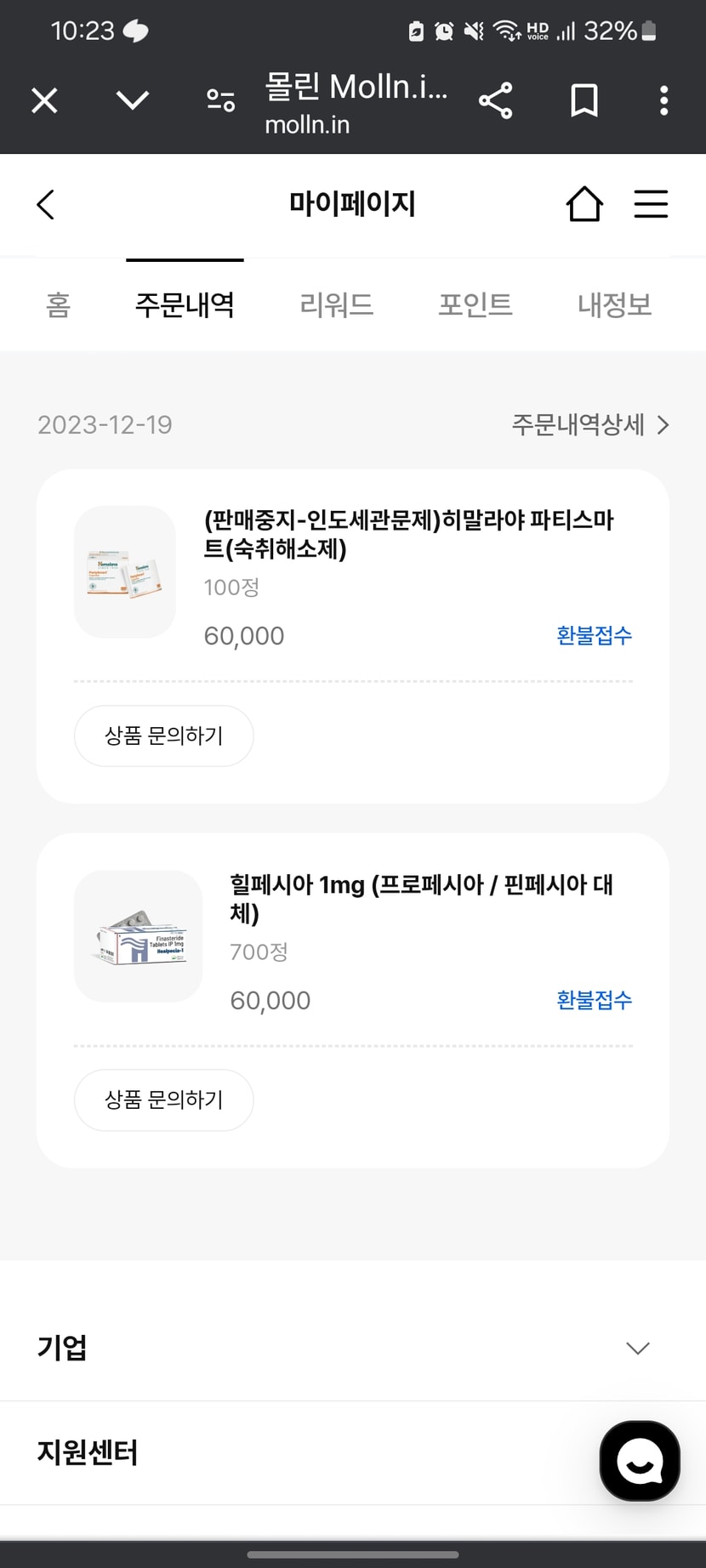706x1568 pixels.
Task: Click 환불접수 for the 파티스마트 item
Action: [x=594, y=635]
